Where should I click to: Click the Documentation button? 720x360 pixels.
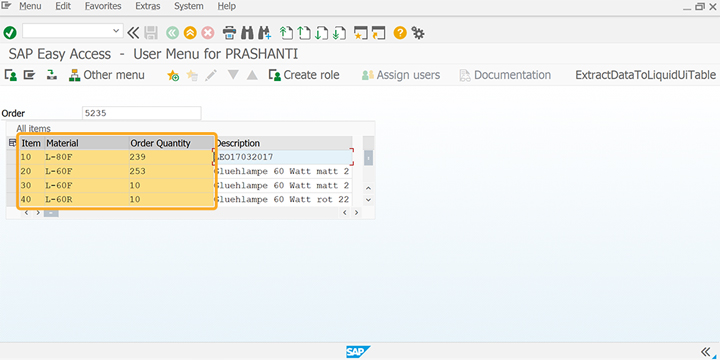click(505, 75)
